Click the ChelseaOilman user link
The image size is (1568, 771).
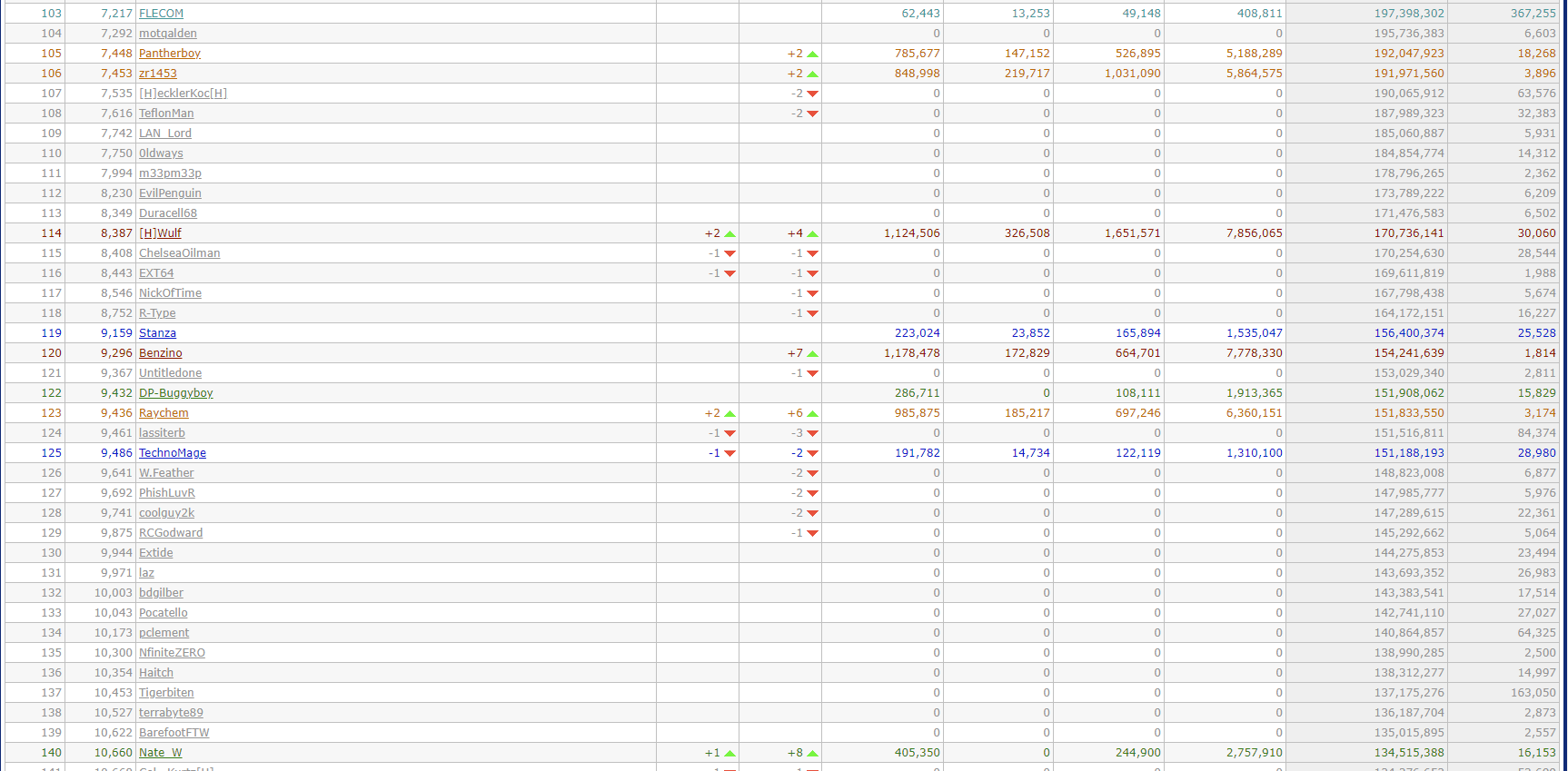[x=179, y=253]
